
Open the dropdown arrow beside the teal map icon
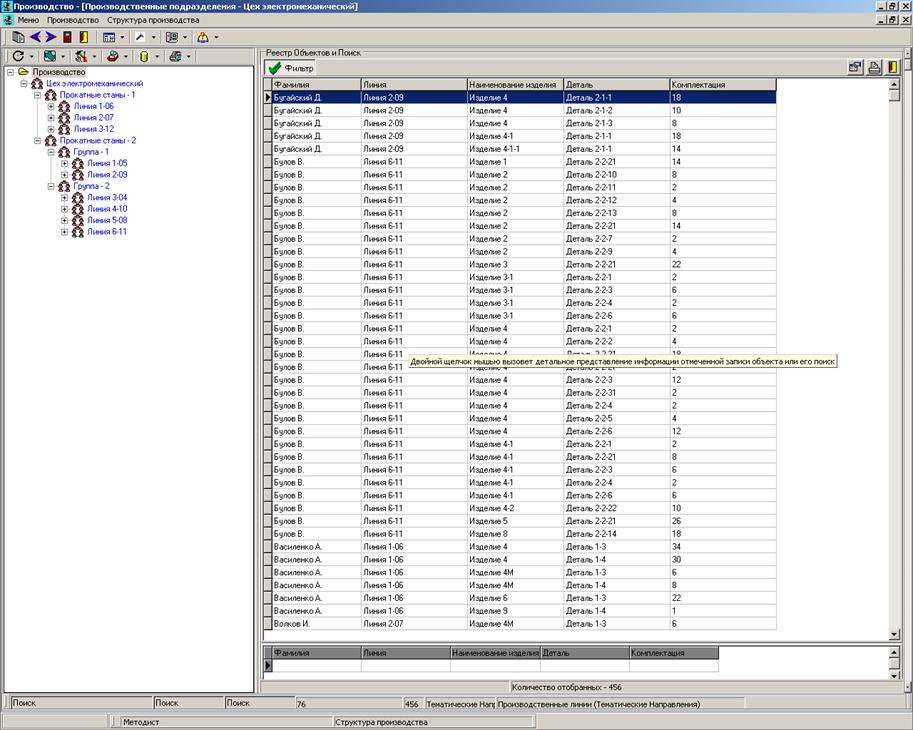pyautogui.click(x=63, y=56)
